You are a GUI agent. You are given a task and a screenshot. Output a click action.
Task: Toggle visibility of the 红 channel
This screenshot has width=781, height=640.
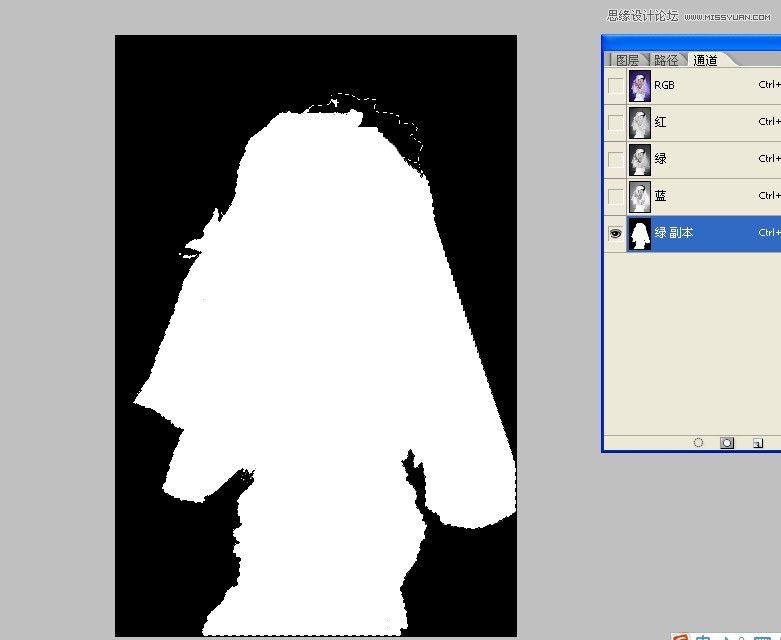[x=616, y=123]
